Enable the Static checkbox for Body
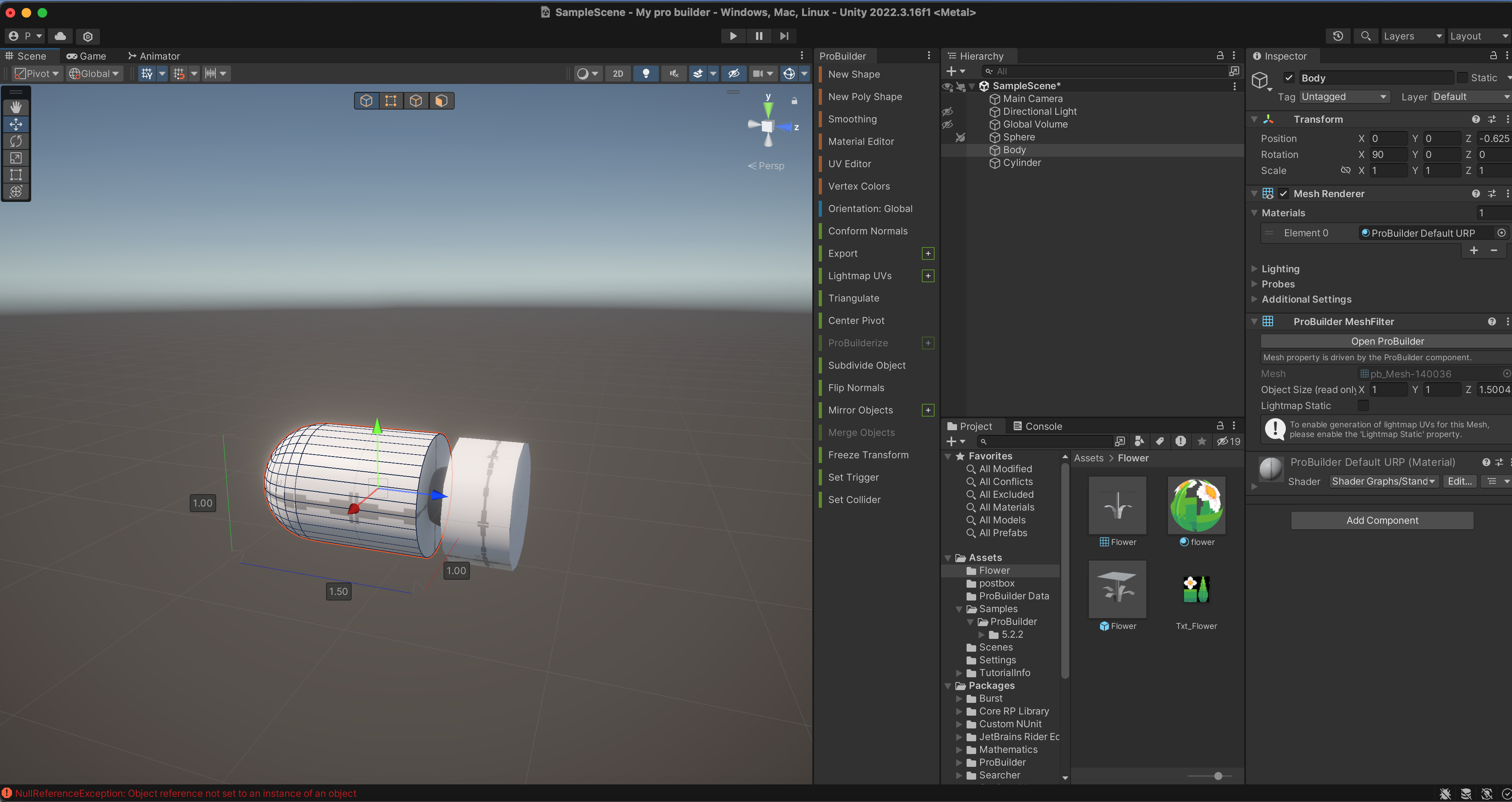The image size is (1512, 802). (1463, 78)
